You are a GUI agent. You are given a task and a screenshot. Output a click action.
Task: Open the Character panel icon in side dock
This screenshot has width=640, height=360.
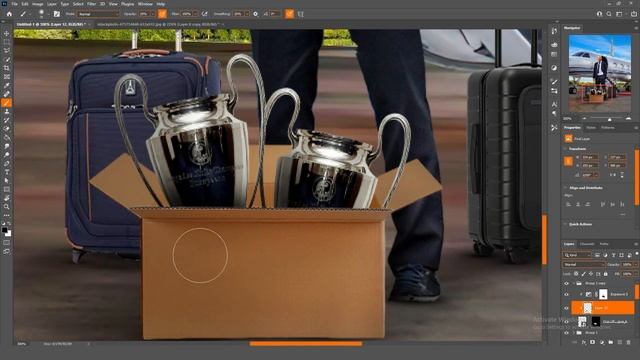[554, 104]
